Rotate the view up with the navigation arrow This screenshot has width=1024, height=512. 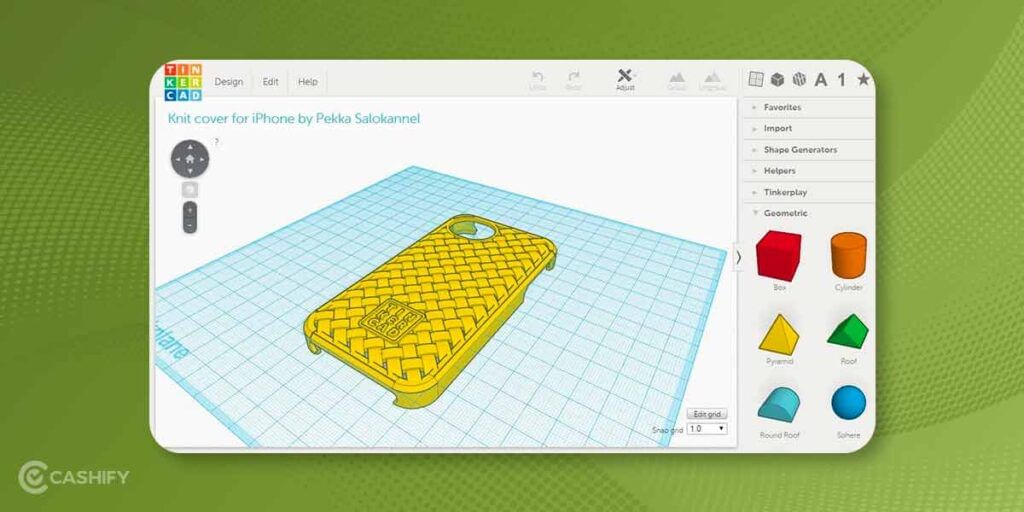pos(190,146)
